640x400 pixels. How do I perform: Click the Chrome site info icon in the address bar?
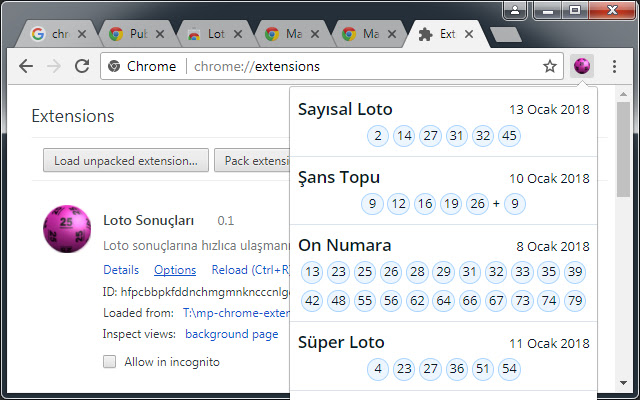(x=114, y=66)
